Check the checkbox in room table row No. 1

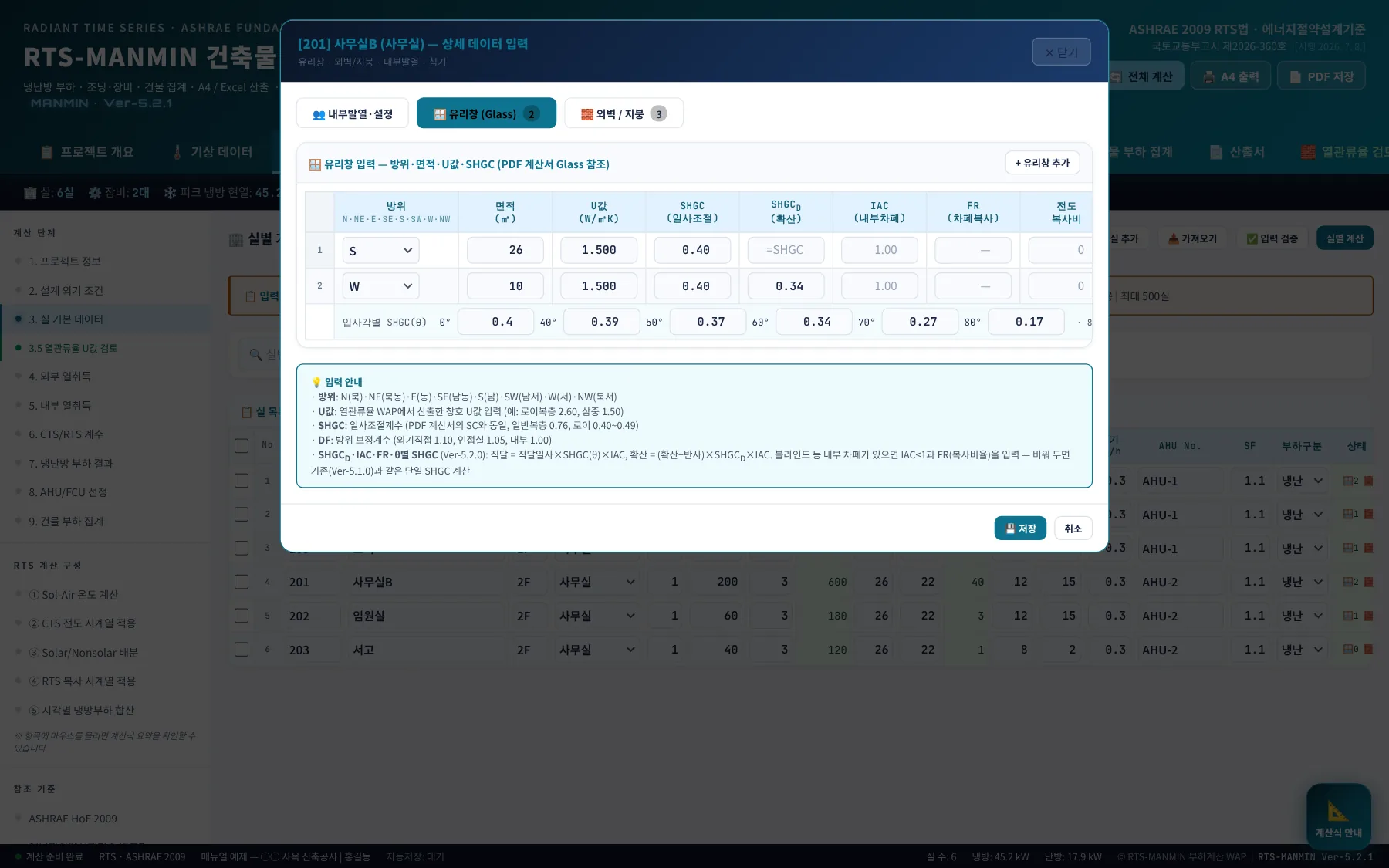click(x=242, y=481)
